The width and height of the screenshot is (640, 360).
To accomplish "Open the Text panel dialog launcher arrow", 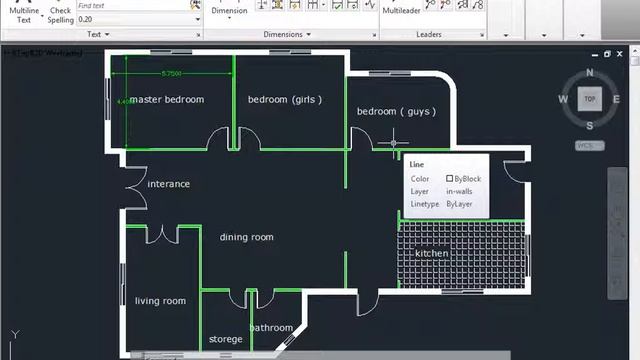I will tap(199, 35).
